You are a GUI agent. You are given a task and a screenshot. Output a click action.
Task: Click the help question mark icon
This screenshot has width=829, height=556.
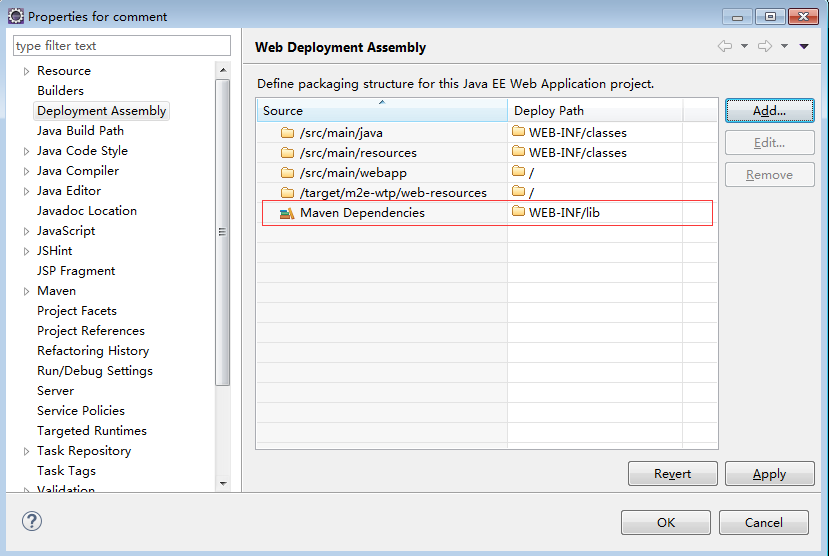(32, 522)
